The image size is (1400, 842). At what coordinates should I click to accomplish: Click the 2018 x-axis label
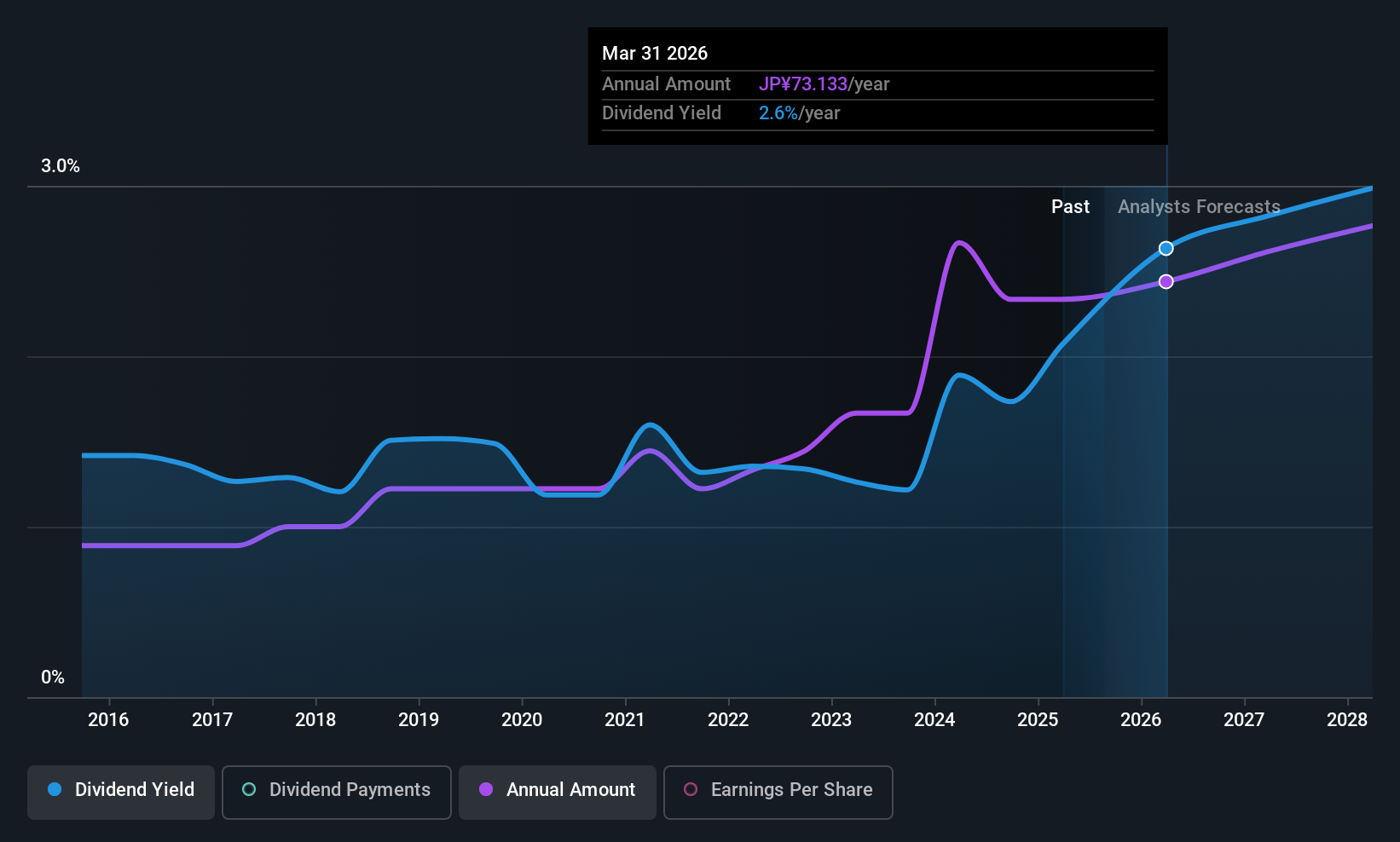tap(315, 719)
